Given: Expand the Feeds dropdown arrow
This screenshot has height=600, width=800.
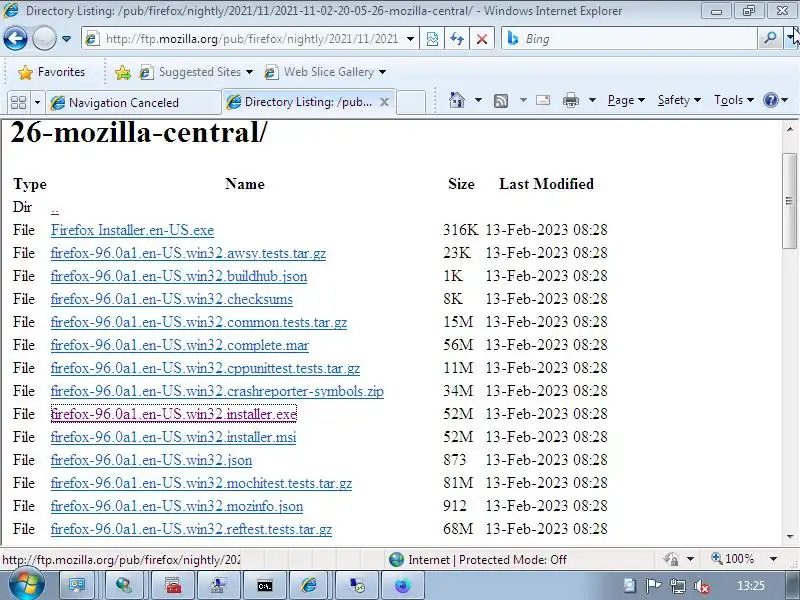Looking at the screenshot, I should click(x=523, y=100).
